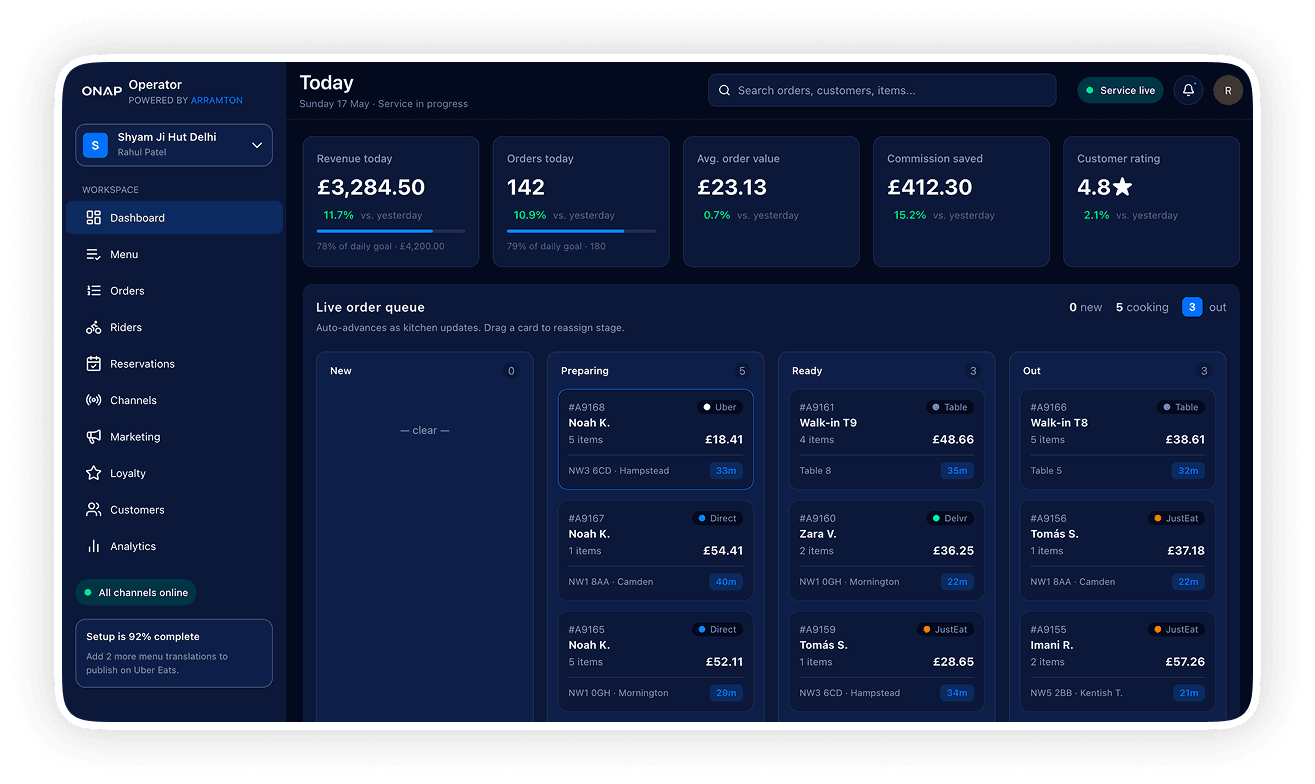The image size is (1315, 784).
Task: Click the blue S restaurant avatar
Action: click(95, 145)
